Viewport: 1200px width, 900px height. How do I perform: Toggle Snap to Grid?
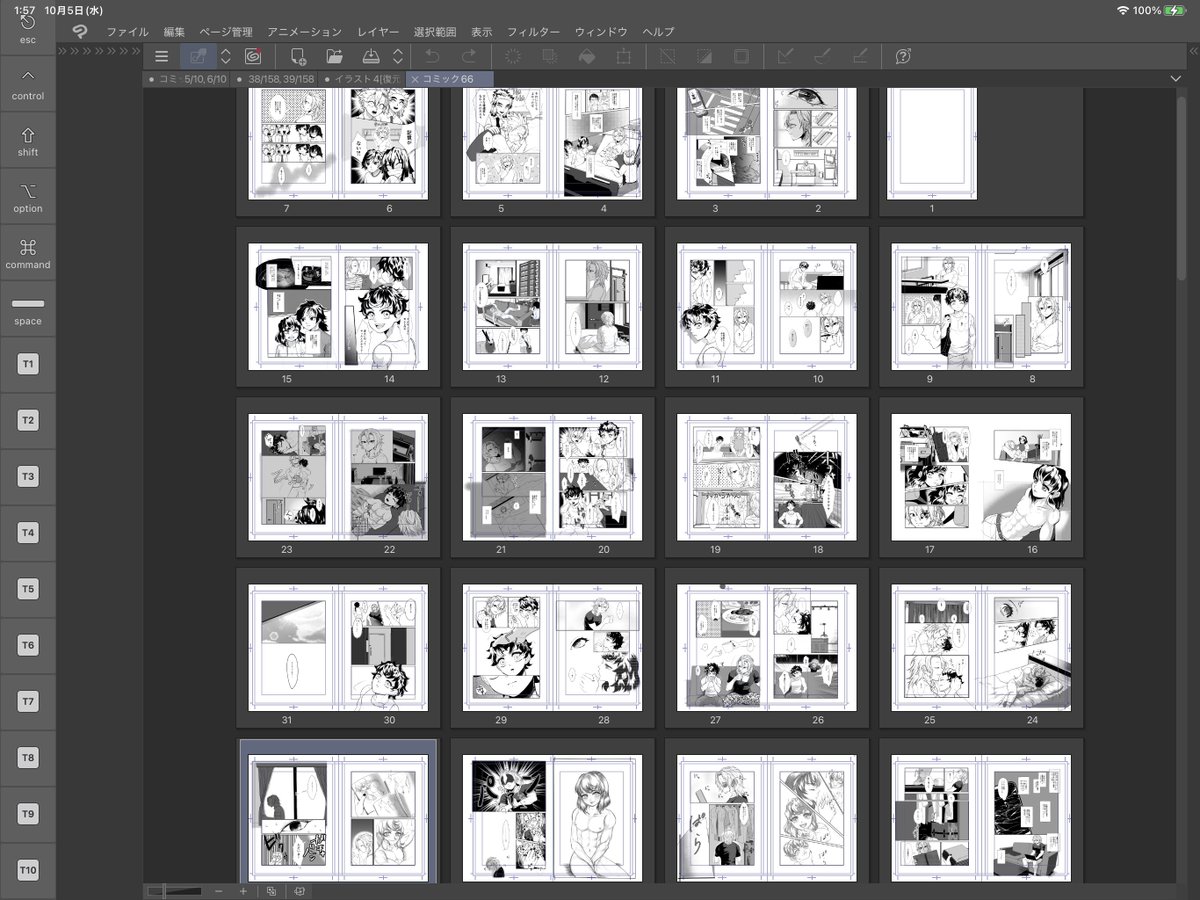[x=859, y=57]
